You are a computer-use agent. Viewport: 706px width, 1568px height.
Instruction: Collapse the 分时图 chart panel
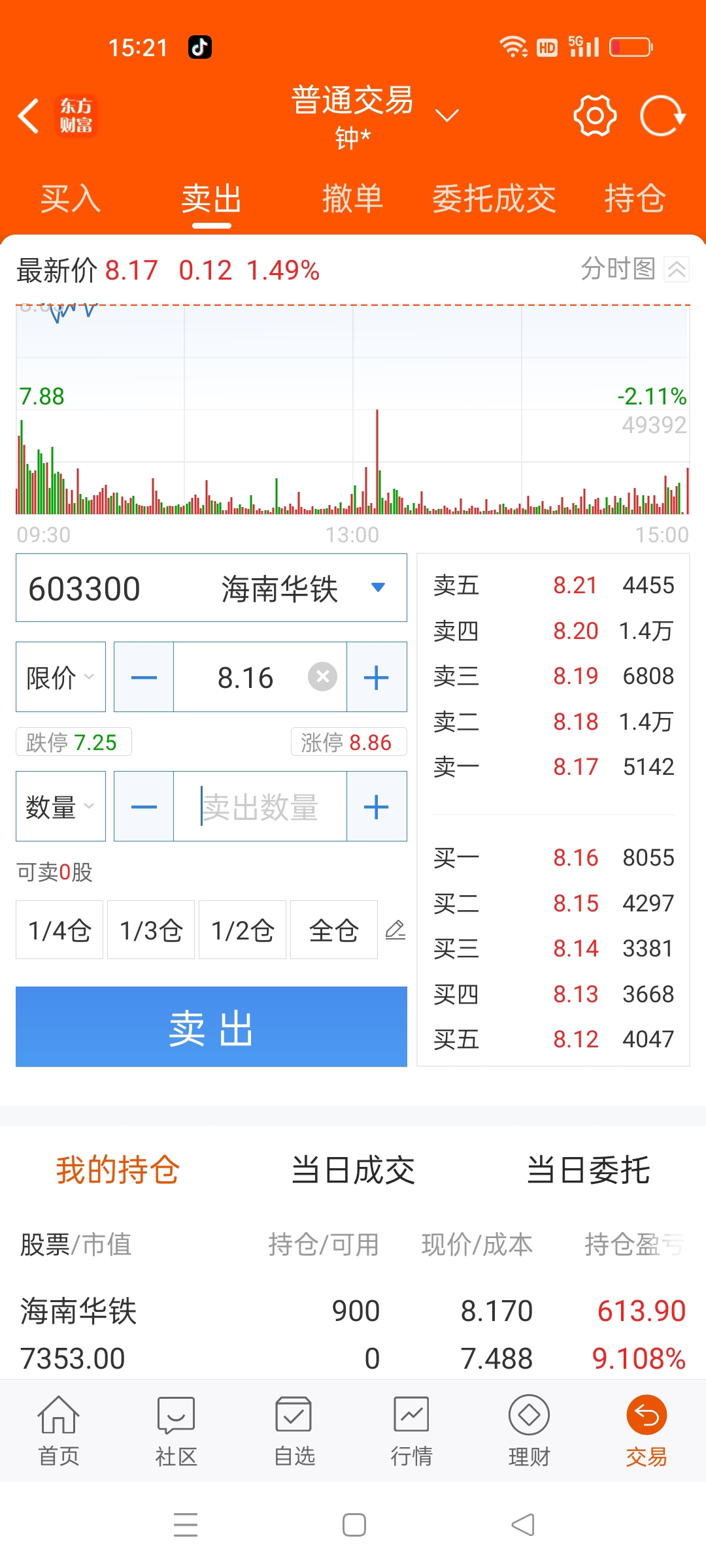(677, 269)
